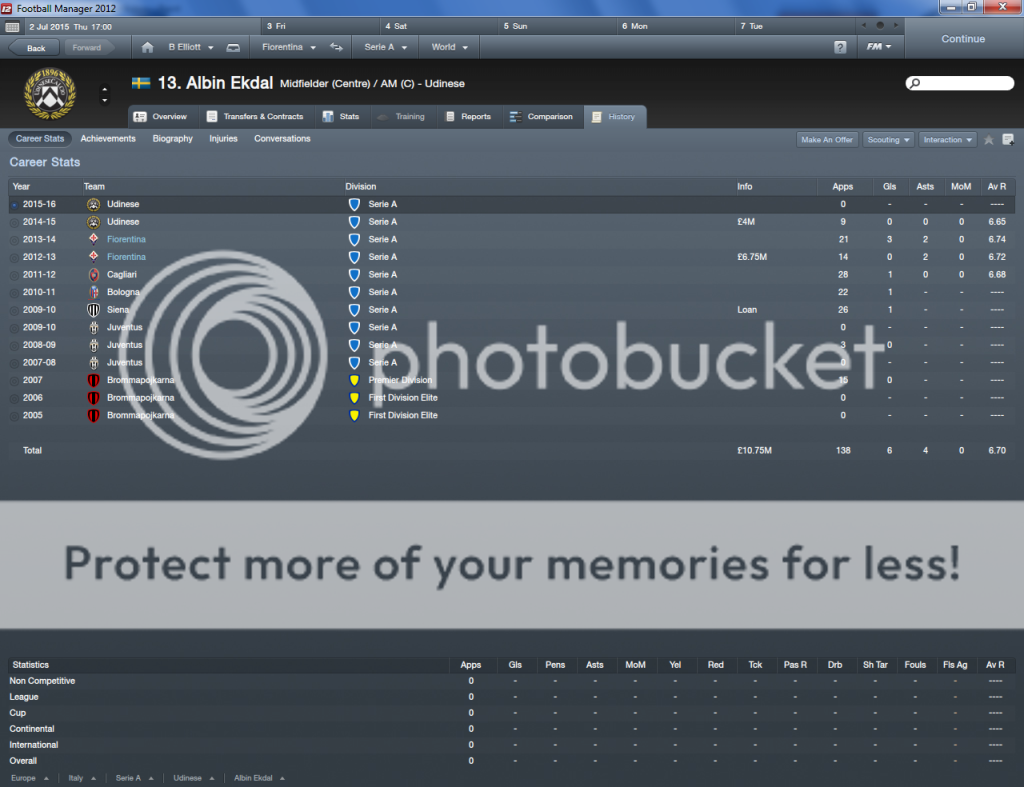Click the calendar previous arrow
1024x787 pixels.
coord(864,25)
